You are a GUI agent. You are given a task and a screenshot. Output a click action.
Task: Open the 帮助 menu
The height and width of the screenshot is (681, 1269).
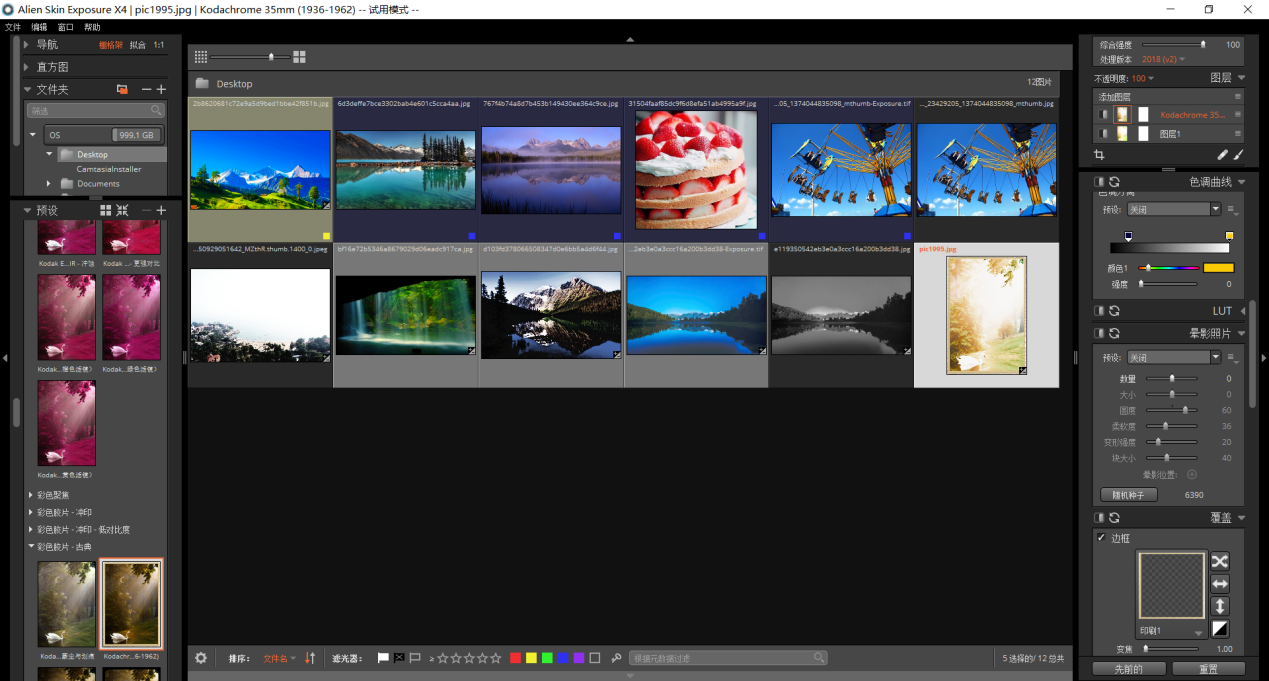[x=92, y=27]
